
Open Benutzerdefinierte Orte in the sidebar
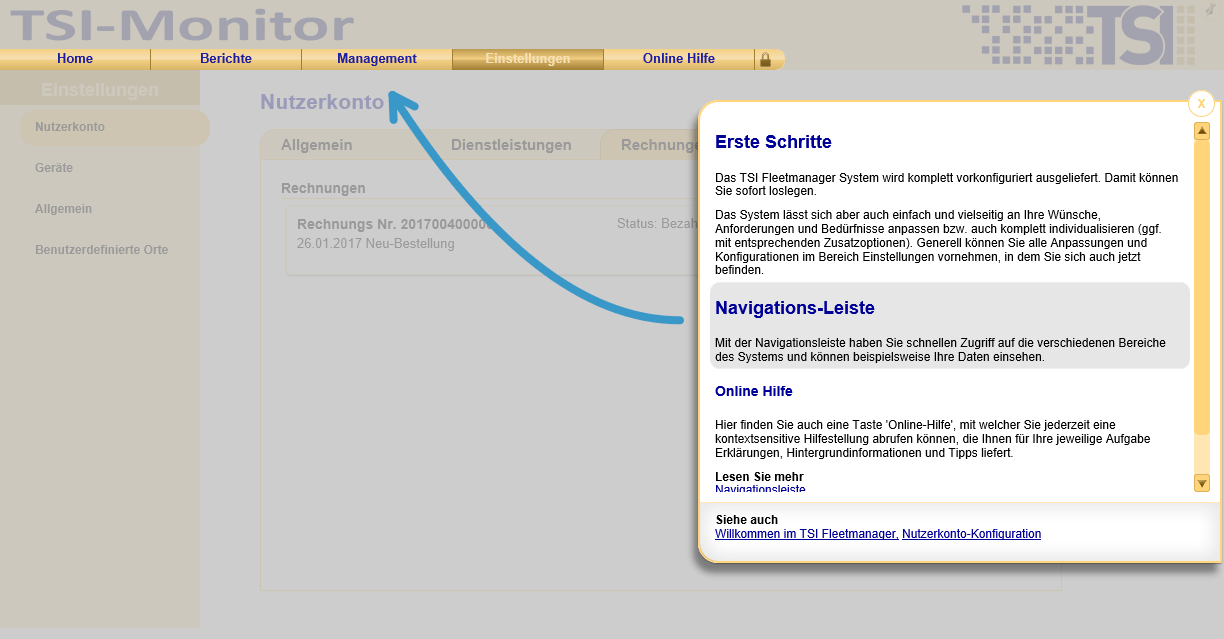(x=102, y=250)
